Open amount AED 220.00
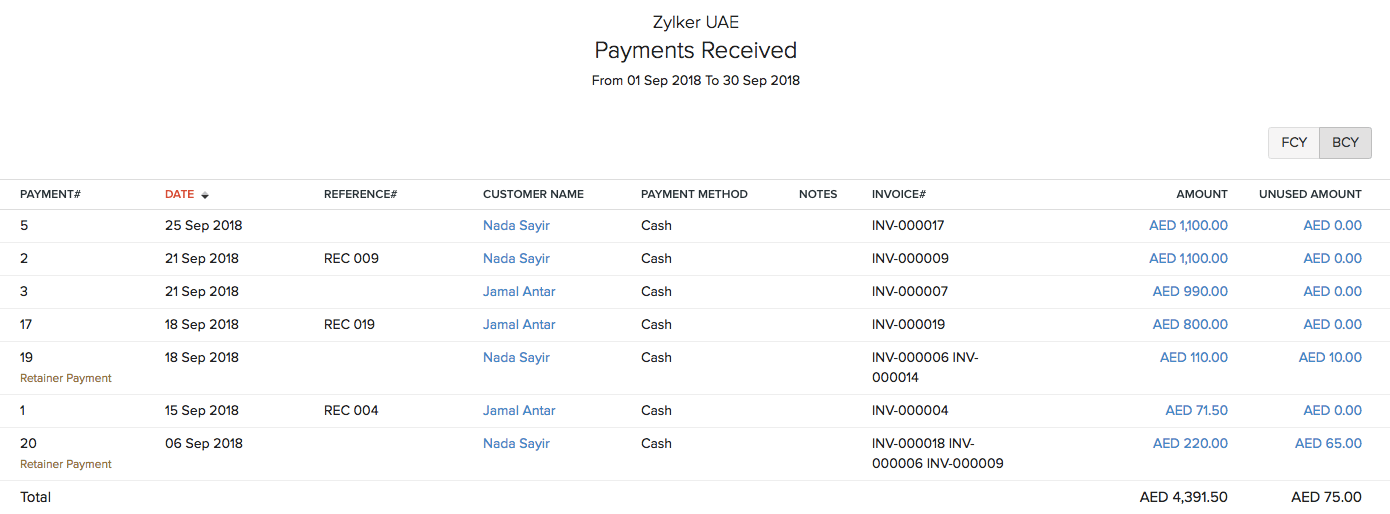Viewport: 1390px width, 514px height. pos(1190,444)
